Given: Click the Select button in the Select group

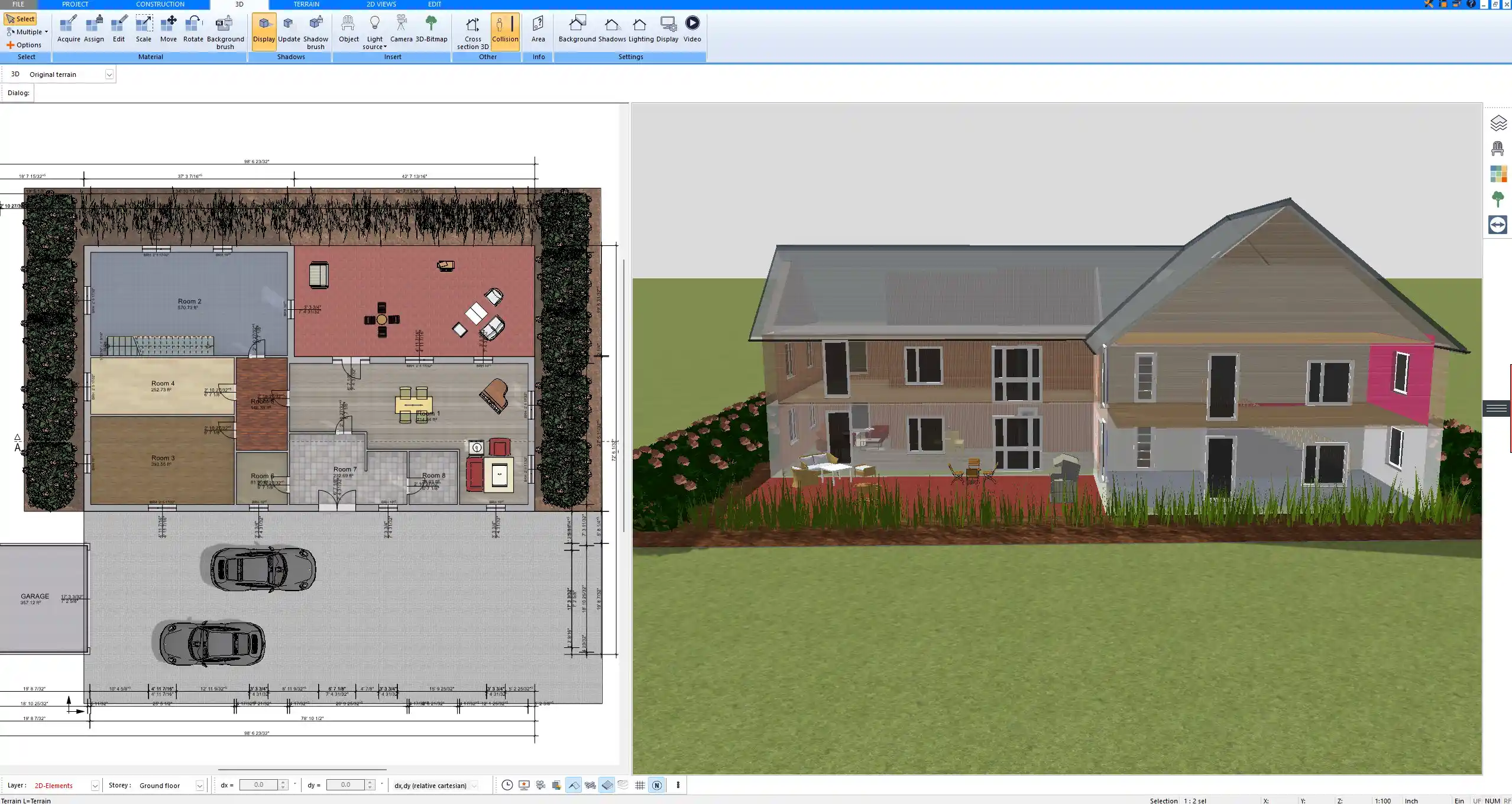Looking at the screenshot, I should click(20, 18).
